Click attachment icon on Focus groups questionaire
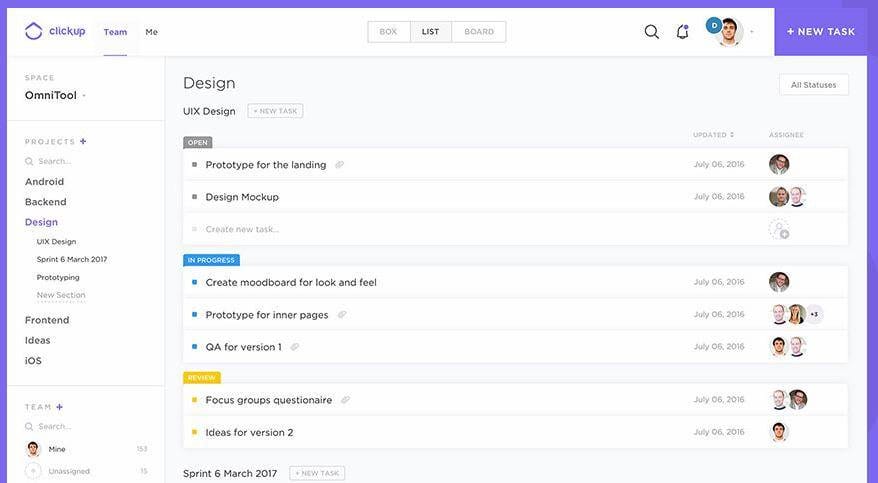 point(345,400)
